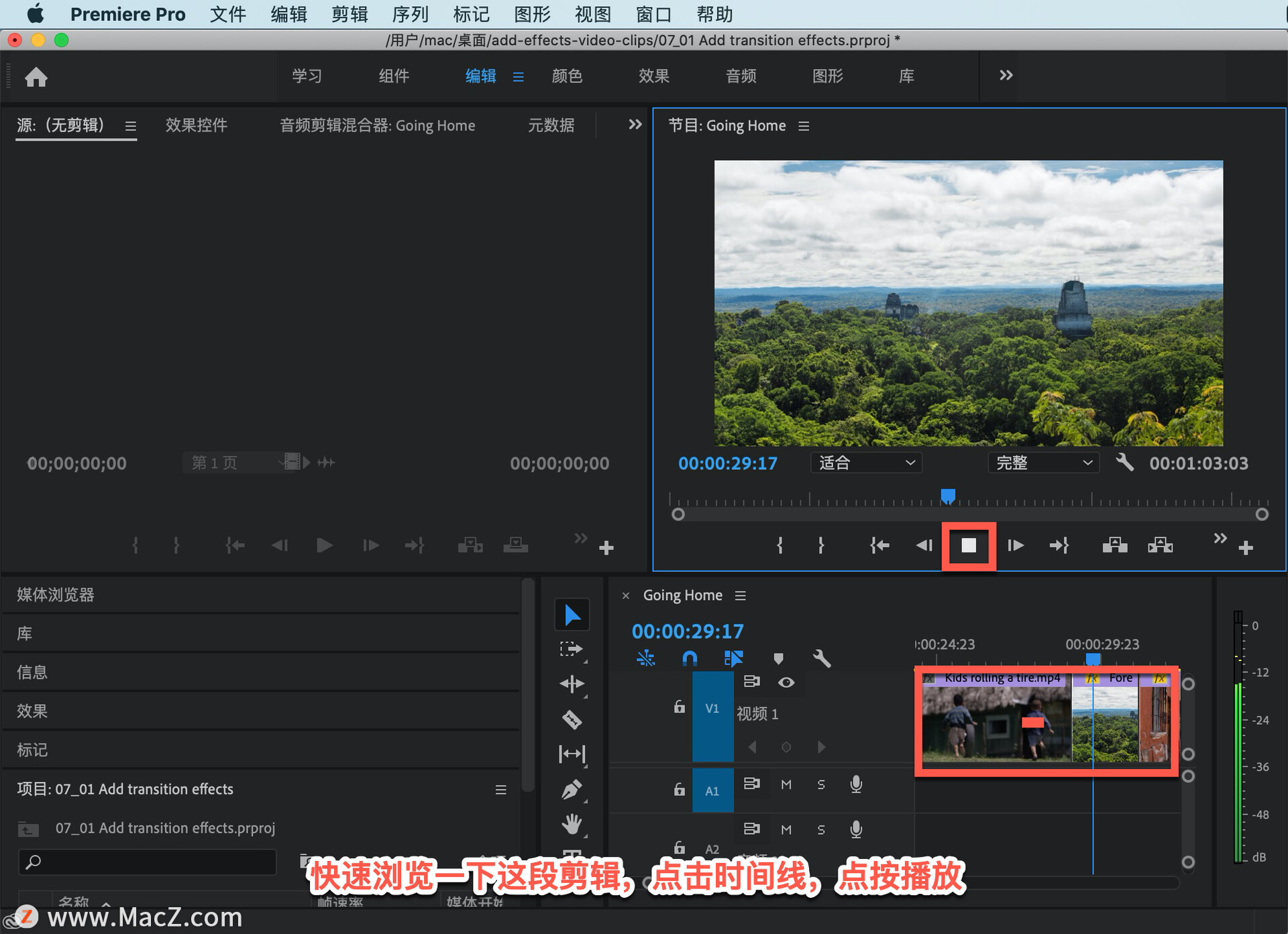This screenshot has width=1288, height=934.
Task: Open the 序列 menu in menu bar
Action: [410, 14]
